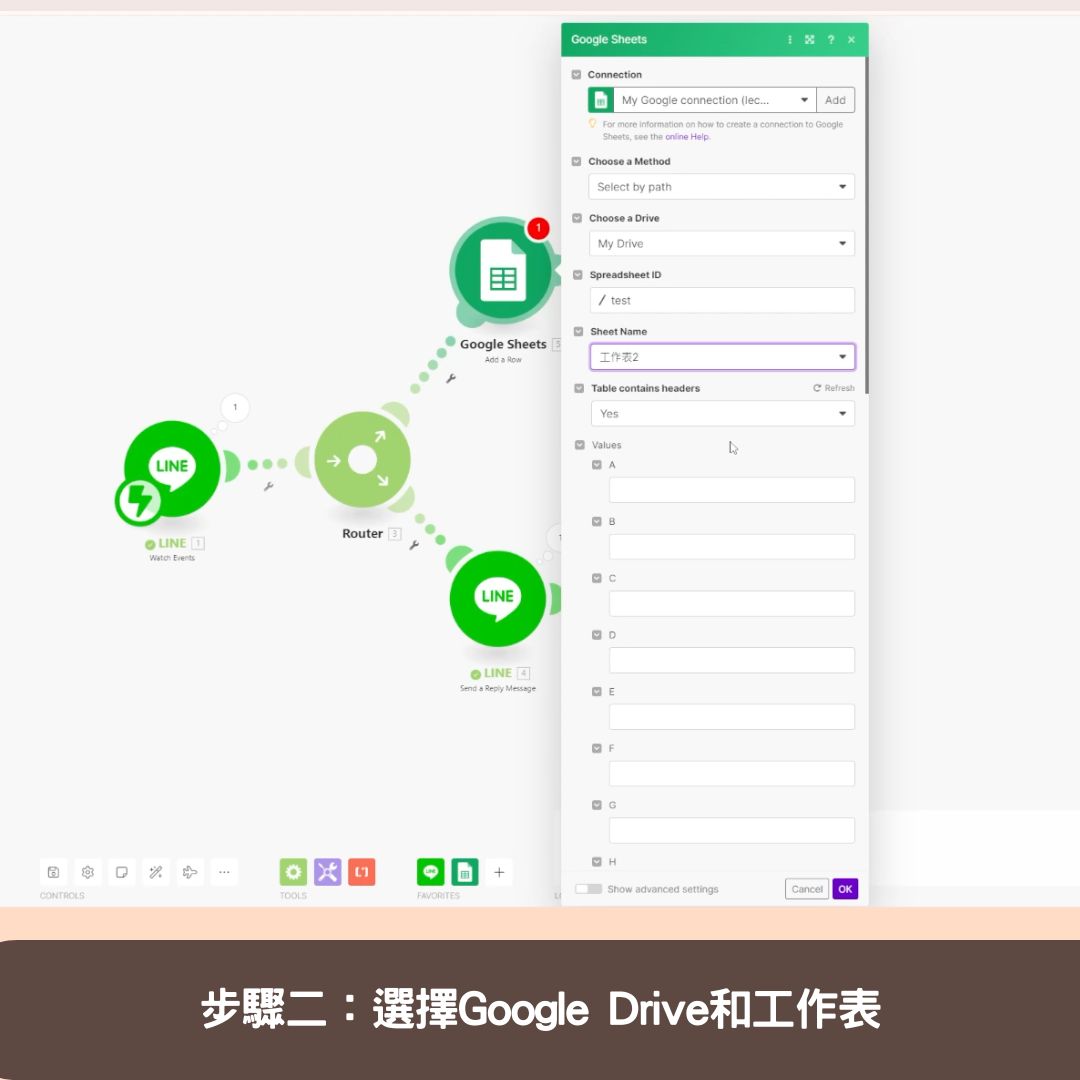Open the Router module

[x=362, y=458]
